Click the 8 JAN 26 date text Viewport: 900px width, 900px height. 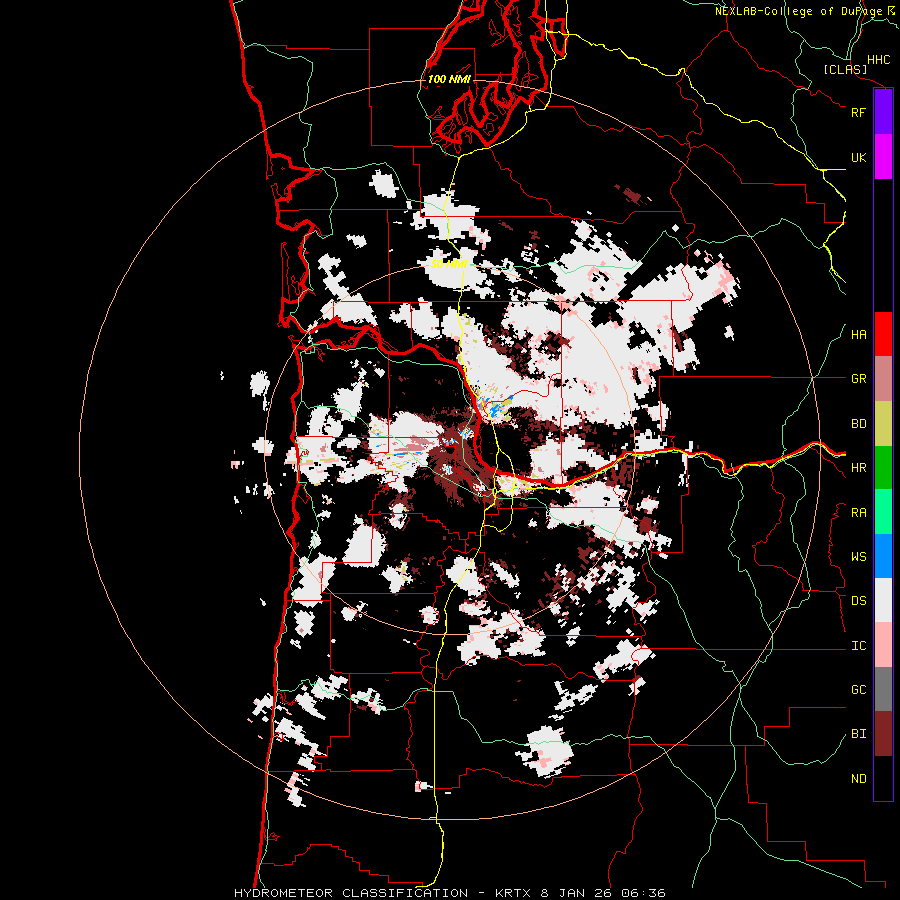[x=578, y=893]
